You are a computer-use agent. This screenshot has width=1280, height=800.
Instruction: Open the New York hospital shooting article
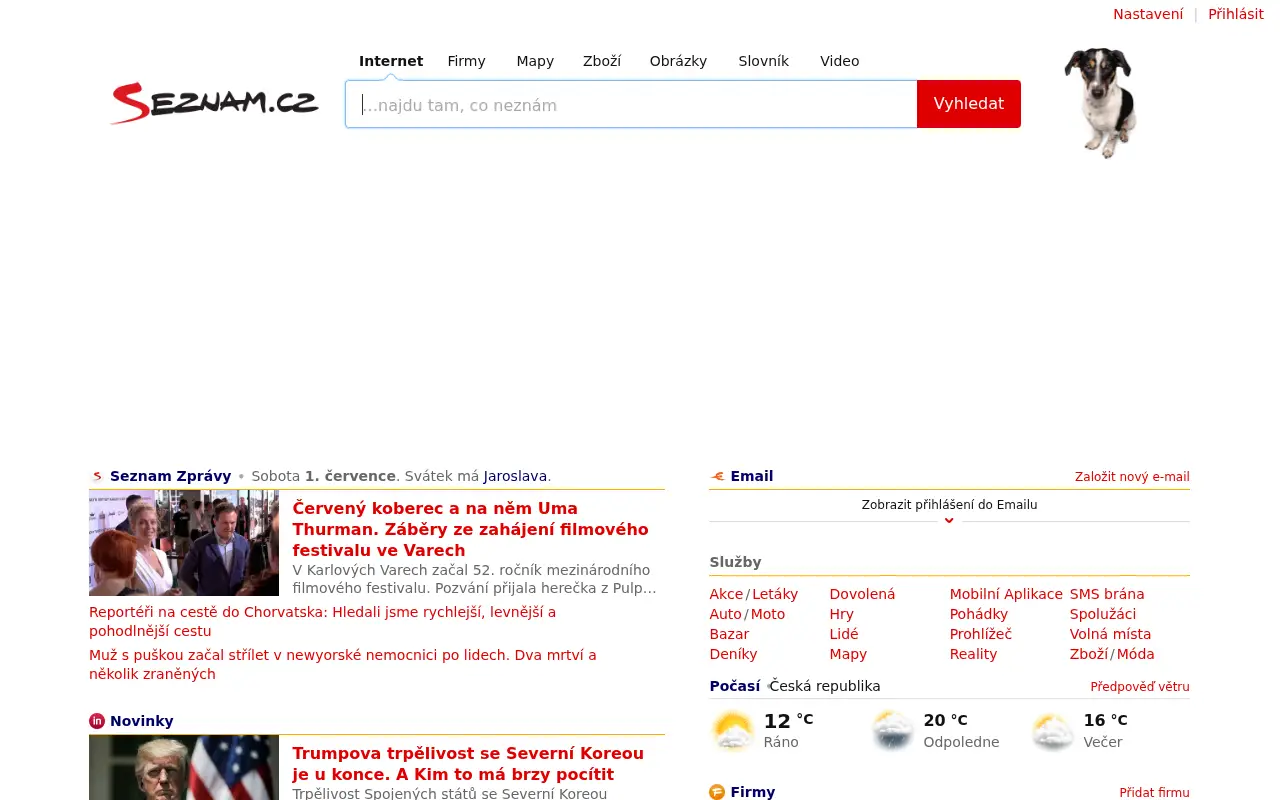343,664
